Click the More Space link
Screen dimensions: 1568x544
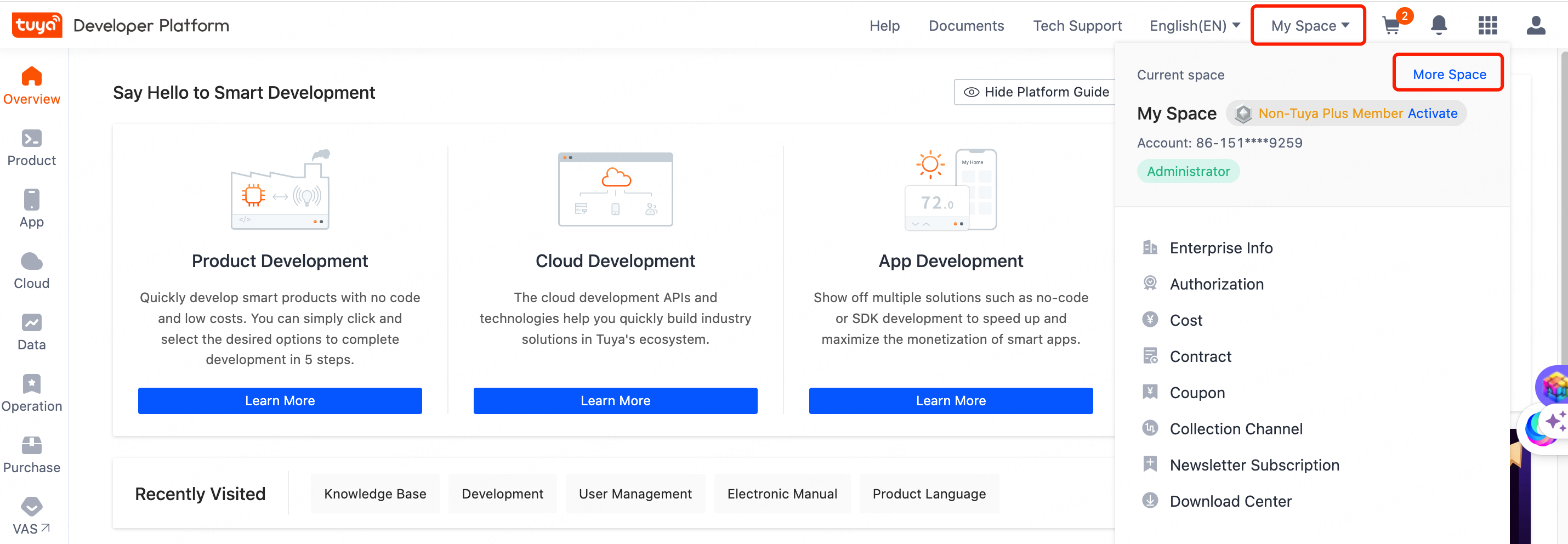click(1450, 75)
